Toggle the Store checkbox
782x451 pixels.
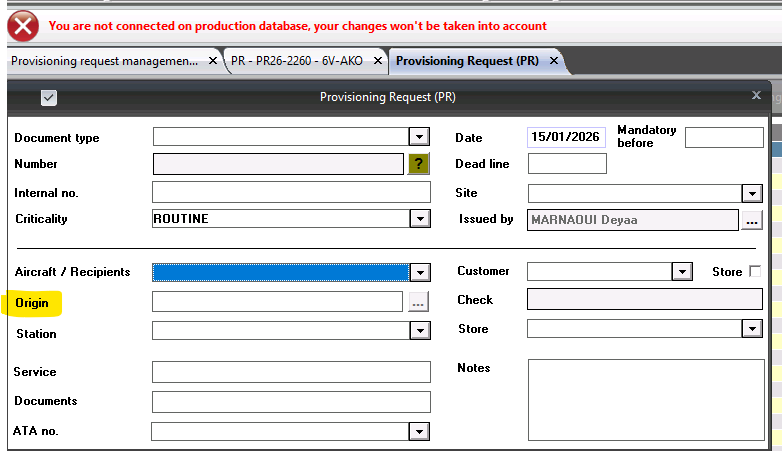pos(755,271)
